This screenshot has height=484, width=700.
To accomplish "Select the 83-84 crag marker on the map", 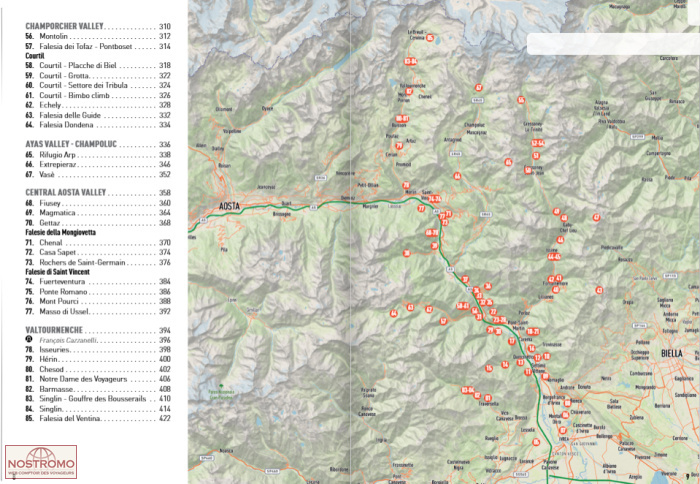I will click(410, 62).
